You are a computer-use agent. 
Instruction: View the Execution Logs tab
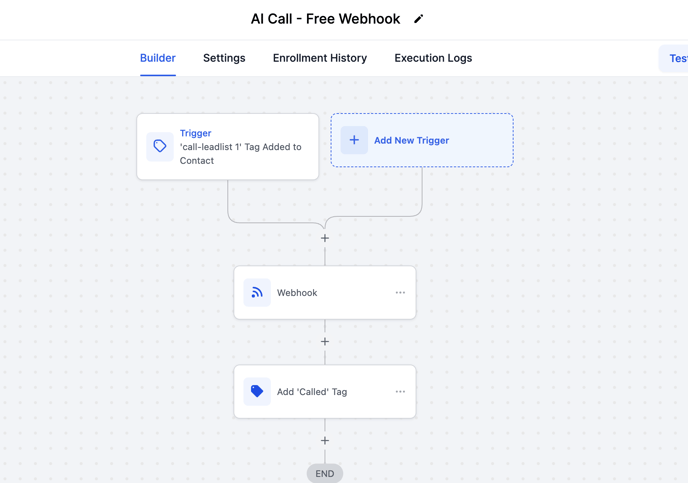433,58
